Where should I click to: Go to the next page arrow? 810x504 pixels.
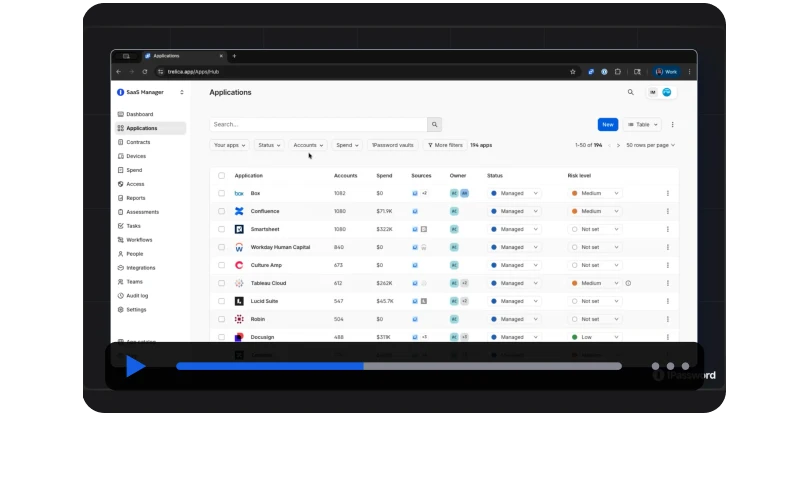point(618,145)
